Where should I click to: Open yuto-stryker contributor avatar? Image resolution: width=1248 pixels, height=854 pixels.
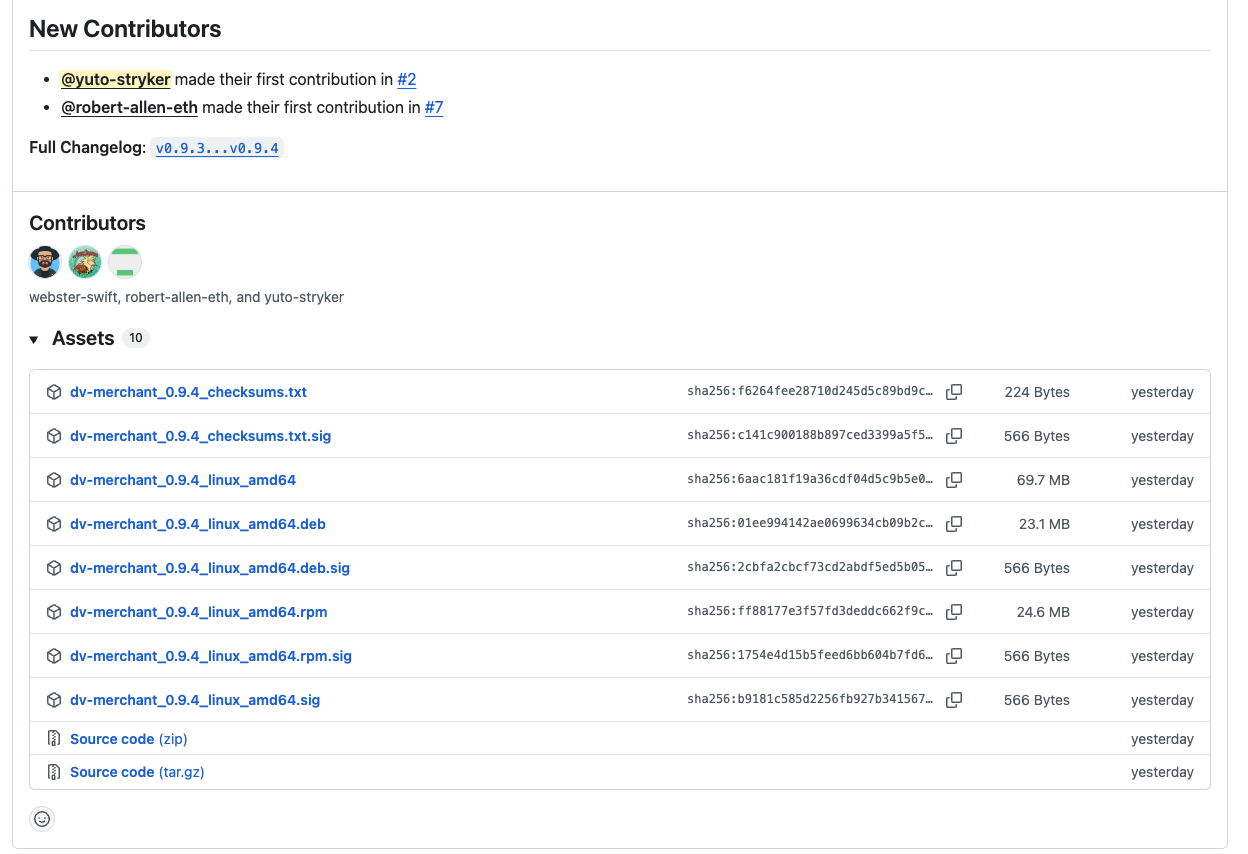[125, 262]
